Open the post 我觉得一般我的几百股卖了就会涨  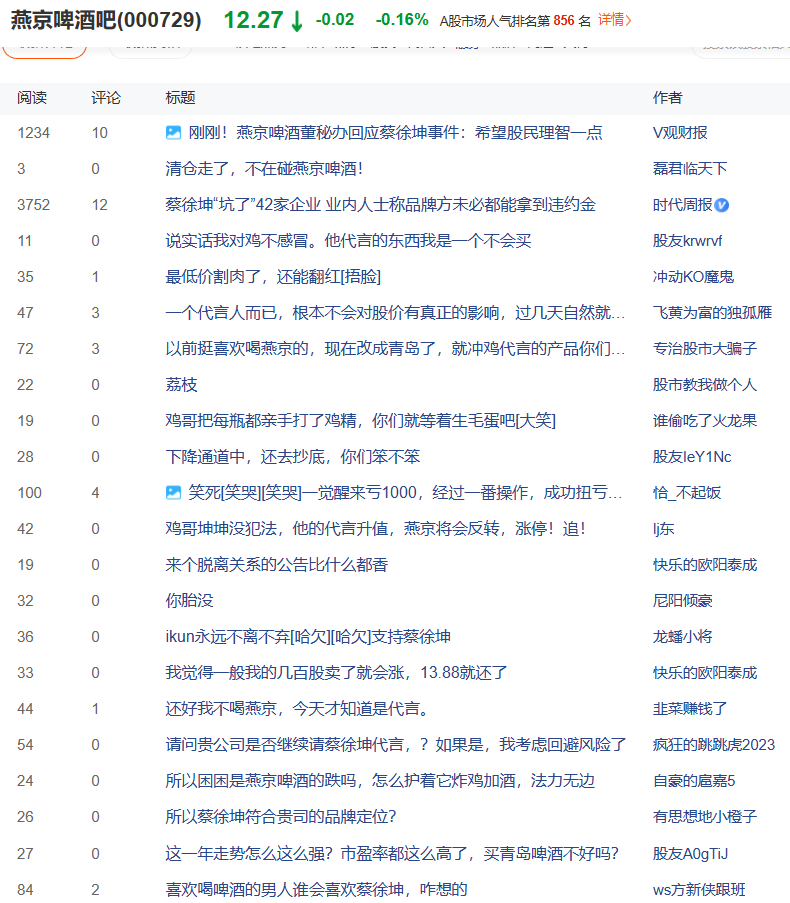point(336,673)
